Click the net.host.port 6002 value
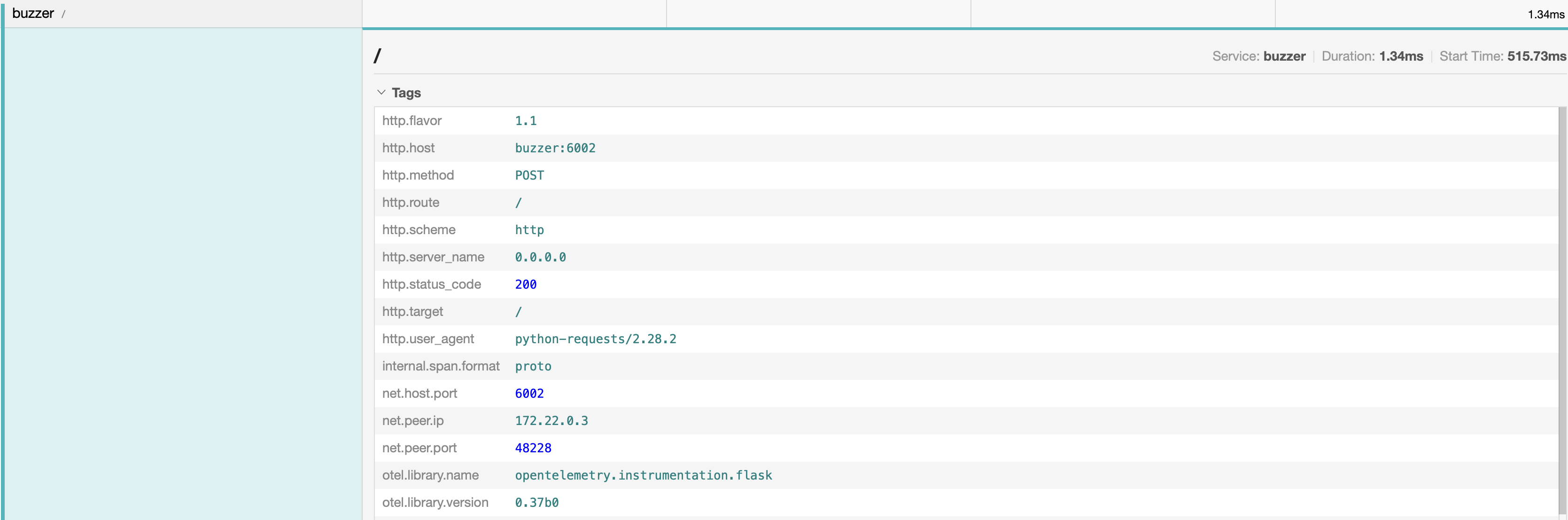This screenshot has width=1568, height=520. (529, 394)
